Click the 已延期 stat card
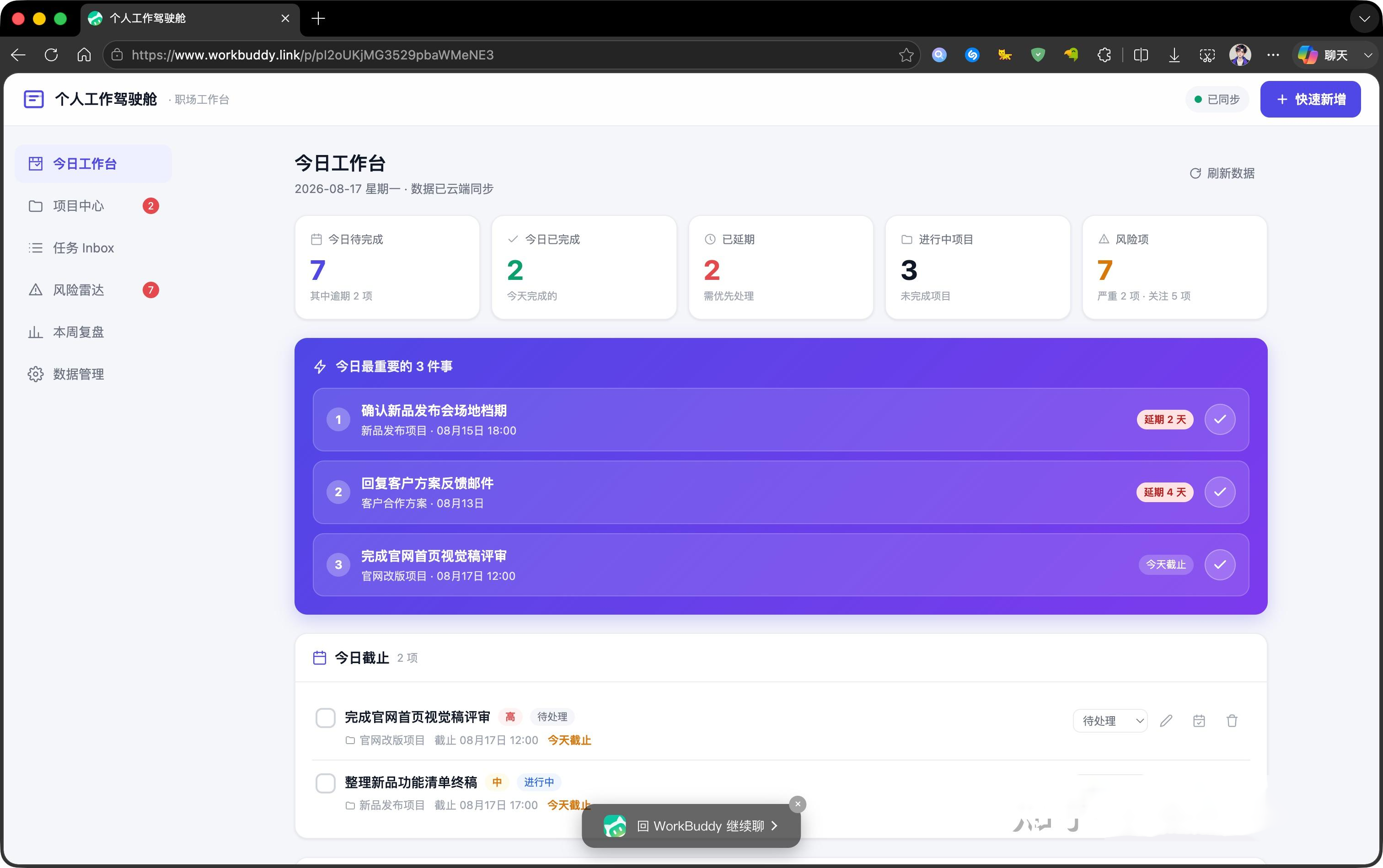The width and height of the screenshot is (1383, 868). (781, 267)
